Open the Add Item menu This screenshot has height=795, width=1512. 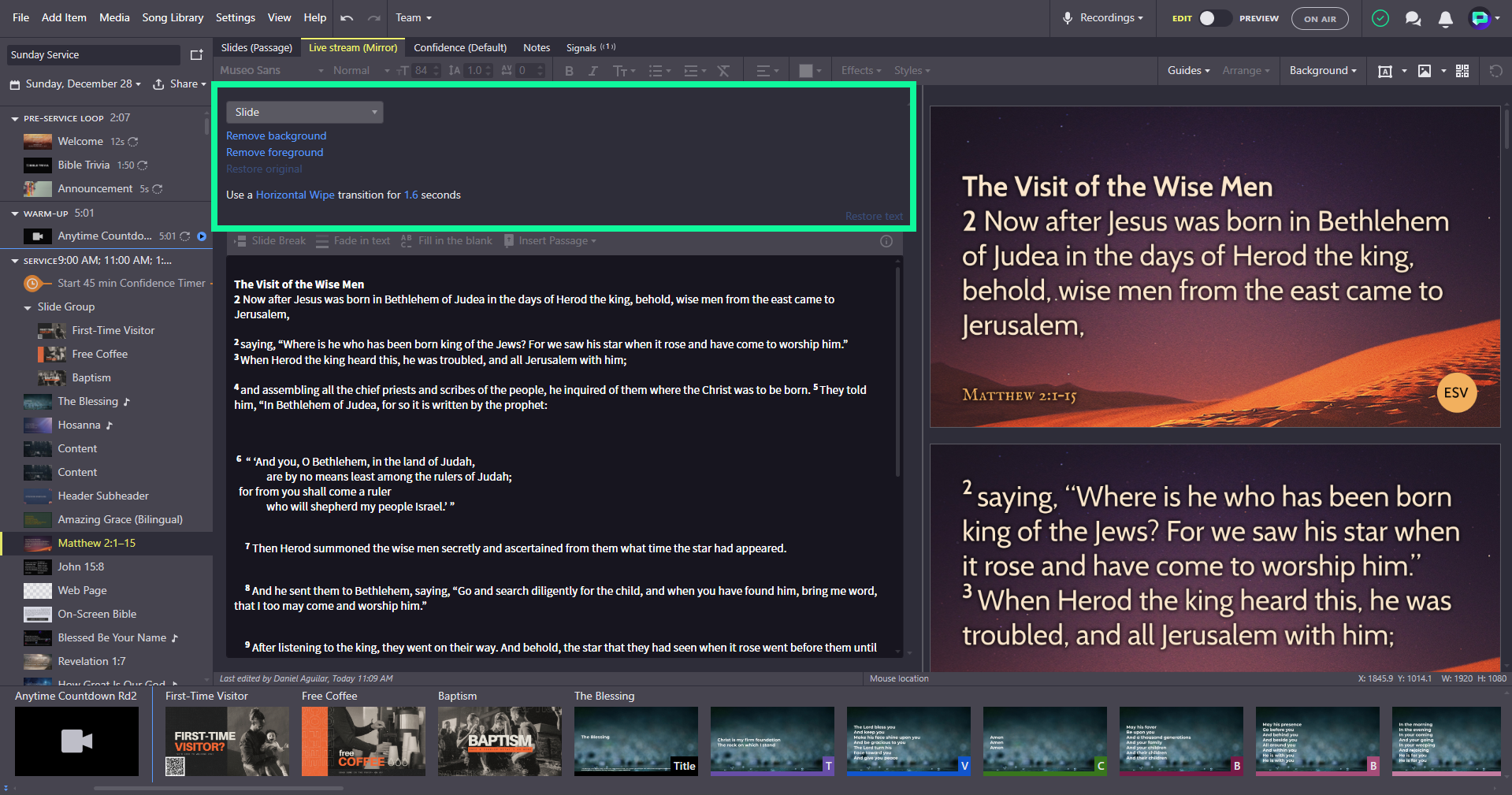pyautogui.click(x=64, y=17)
